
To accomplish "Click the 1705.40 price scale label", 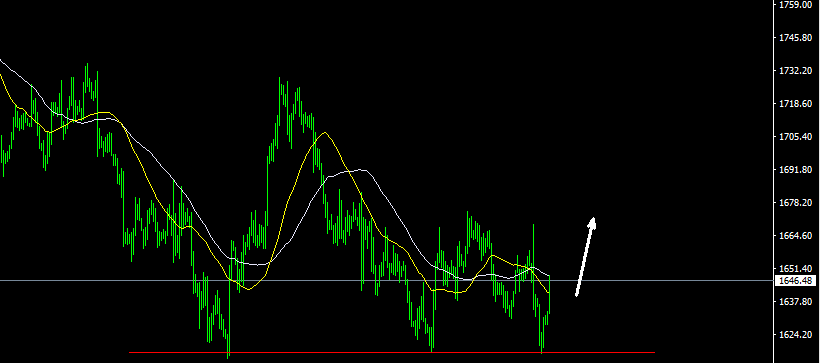I will (795, 137).
